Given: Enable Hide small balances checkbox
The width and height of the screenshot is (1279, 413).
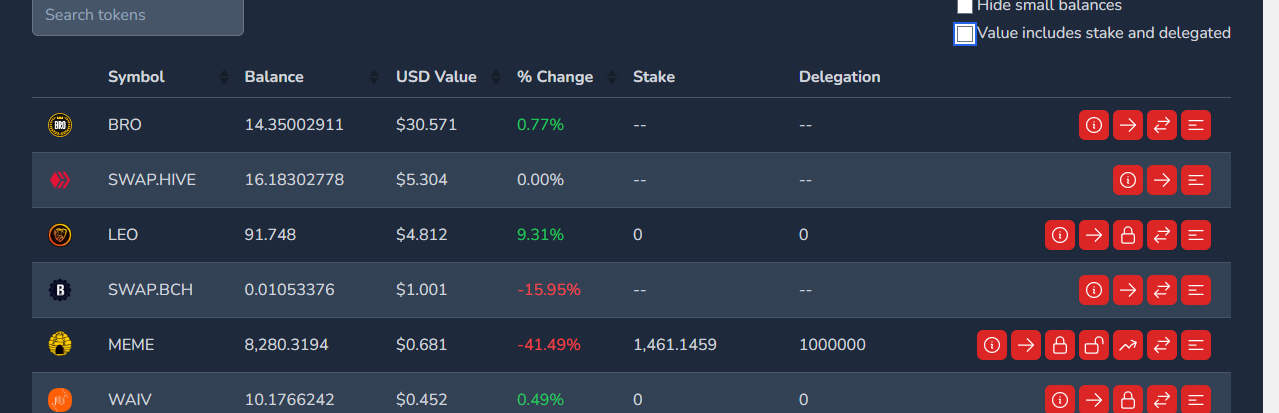Looking at the screenshot, I should click(x=965, y=6).
